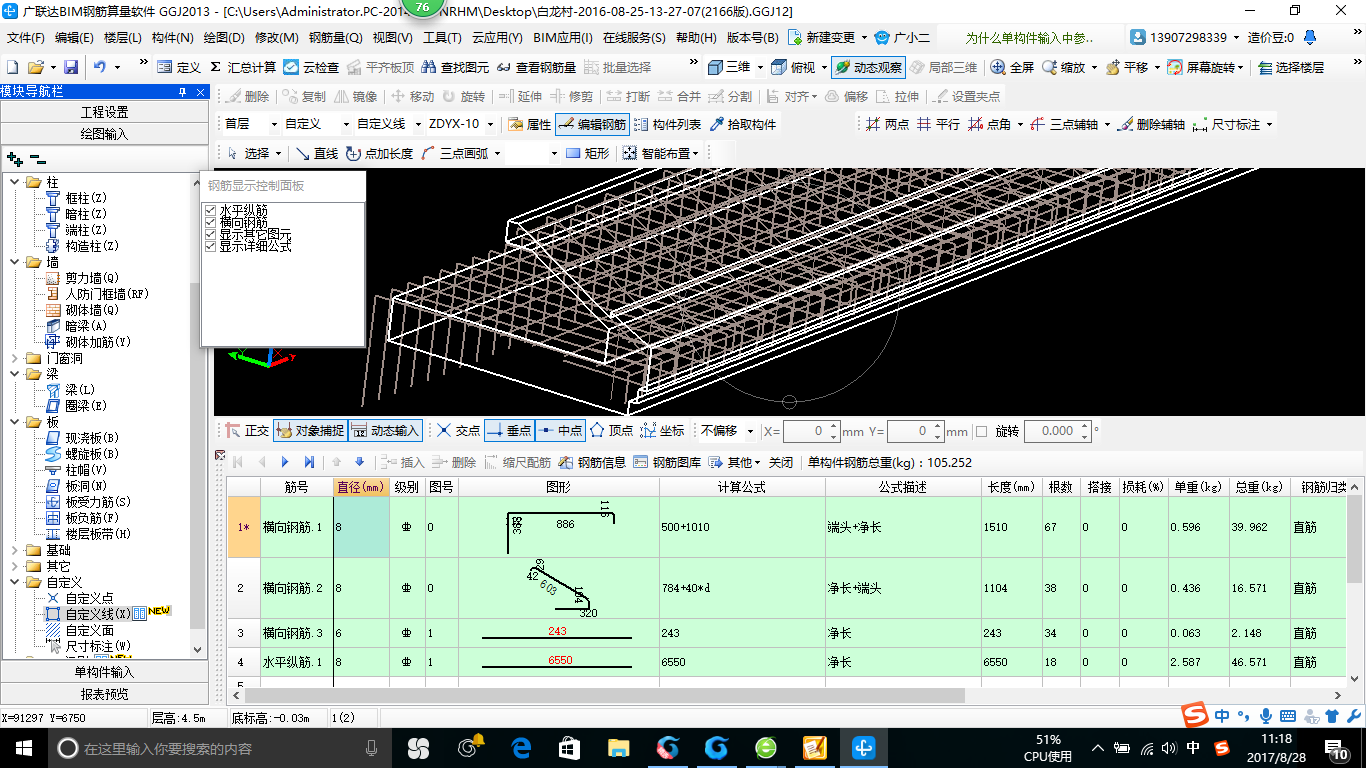Image resolution: width=1366 pixels, height=768 pixels.
Task: Open 属性 properties panel button
Action: tap(529, 124)
